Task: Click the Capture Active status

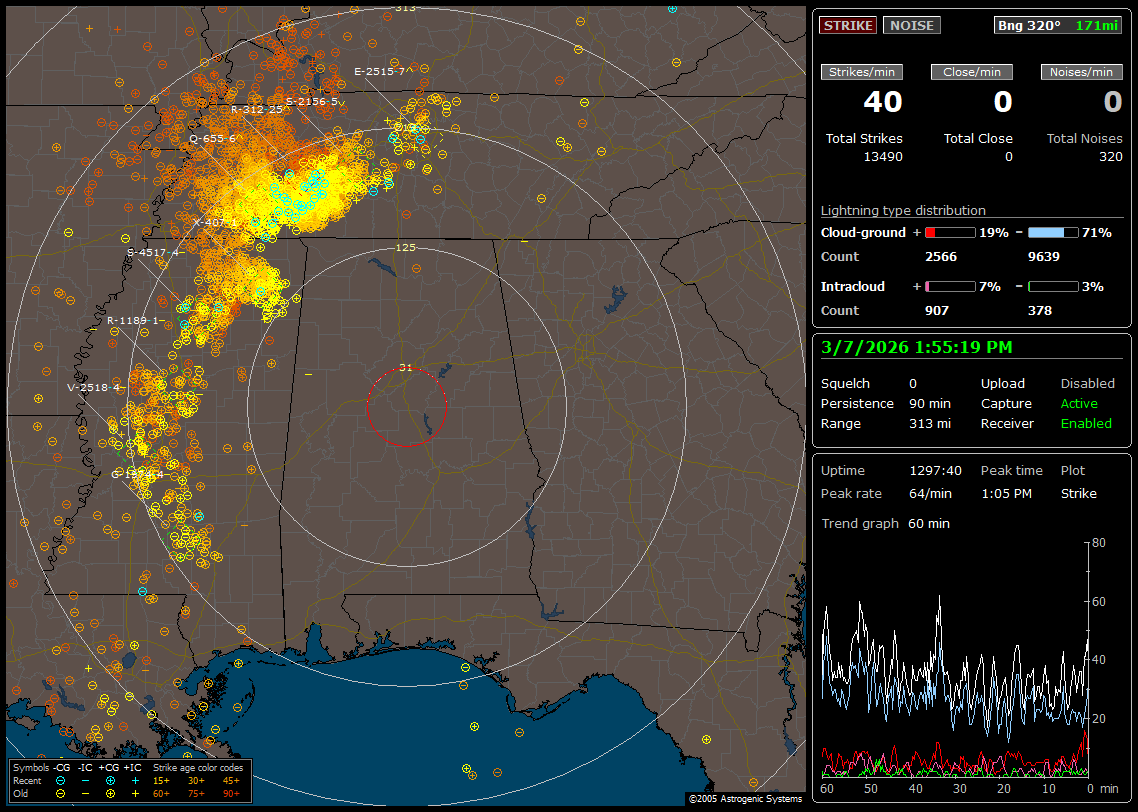Action: tap(1079, 403)
